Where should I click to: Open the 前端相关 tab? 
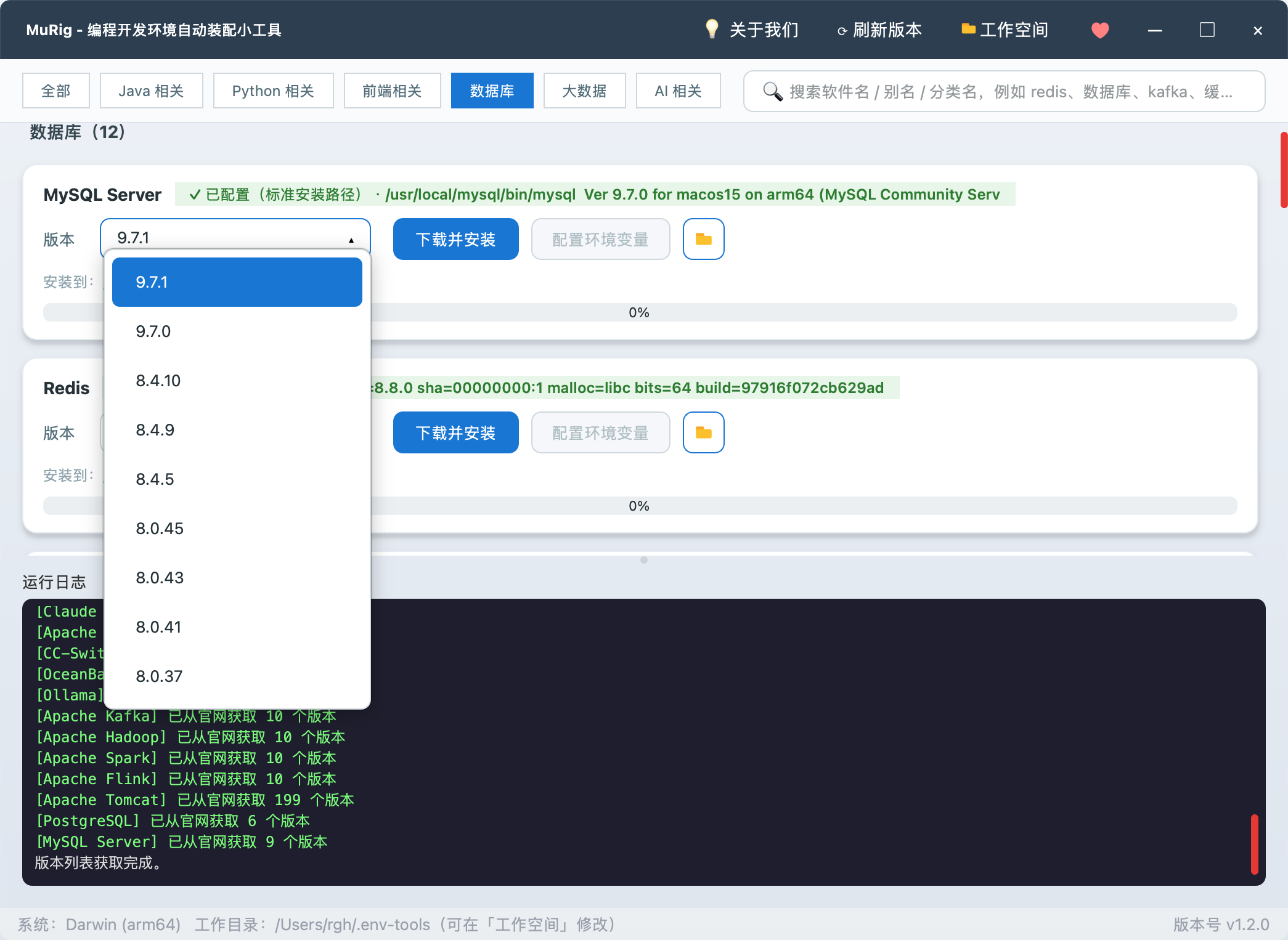(x=392, y=91)
